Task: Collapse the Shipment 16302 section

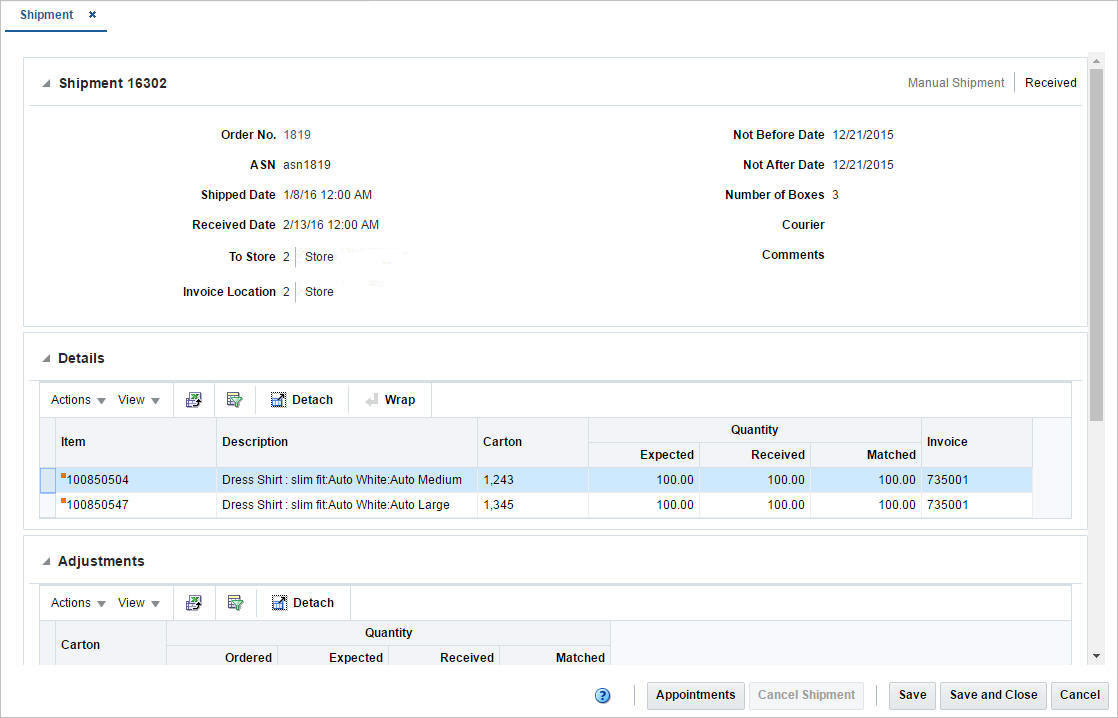Action: [46, 83]
